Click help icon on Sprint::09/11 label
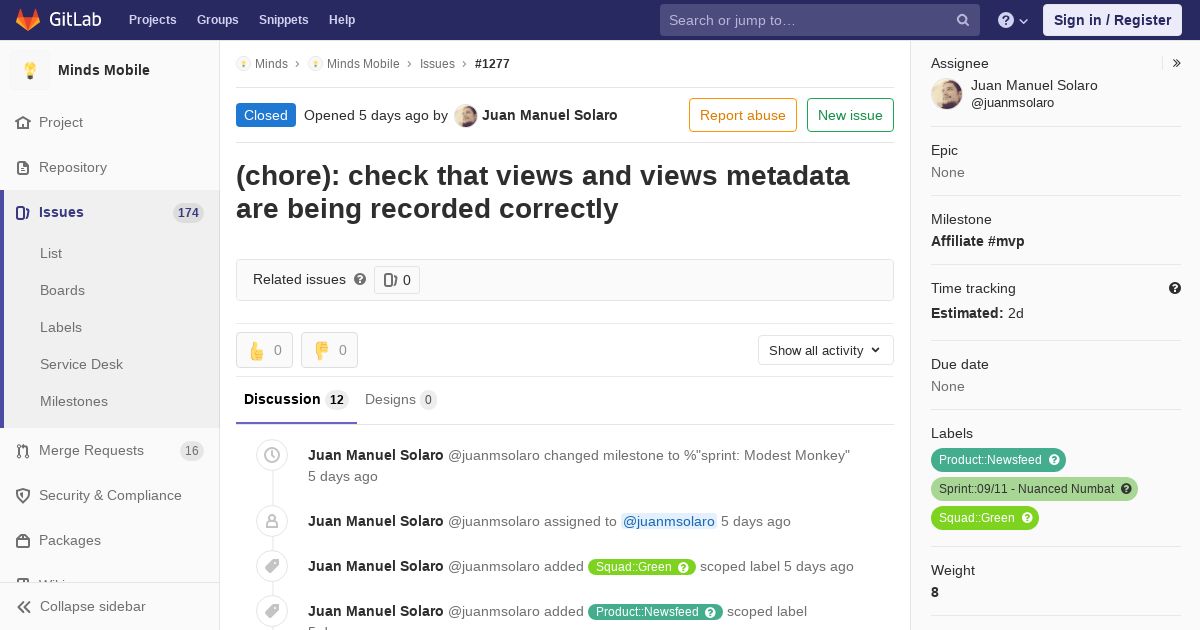Image resolution: width=1200 pixels, height=630 pixels. pos(1126,489)
